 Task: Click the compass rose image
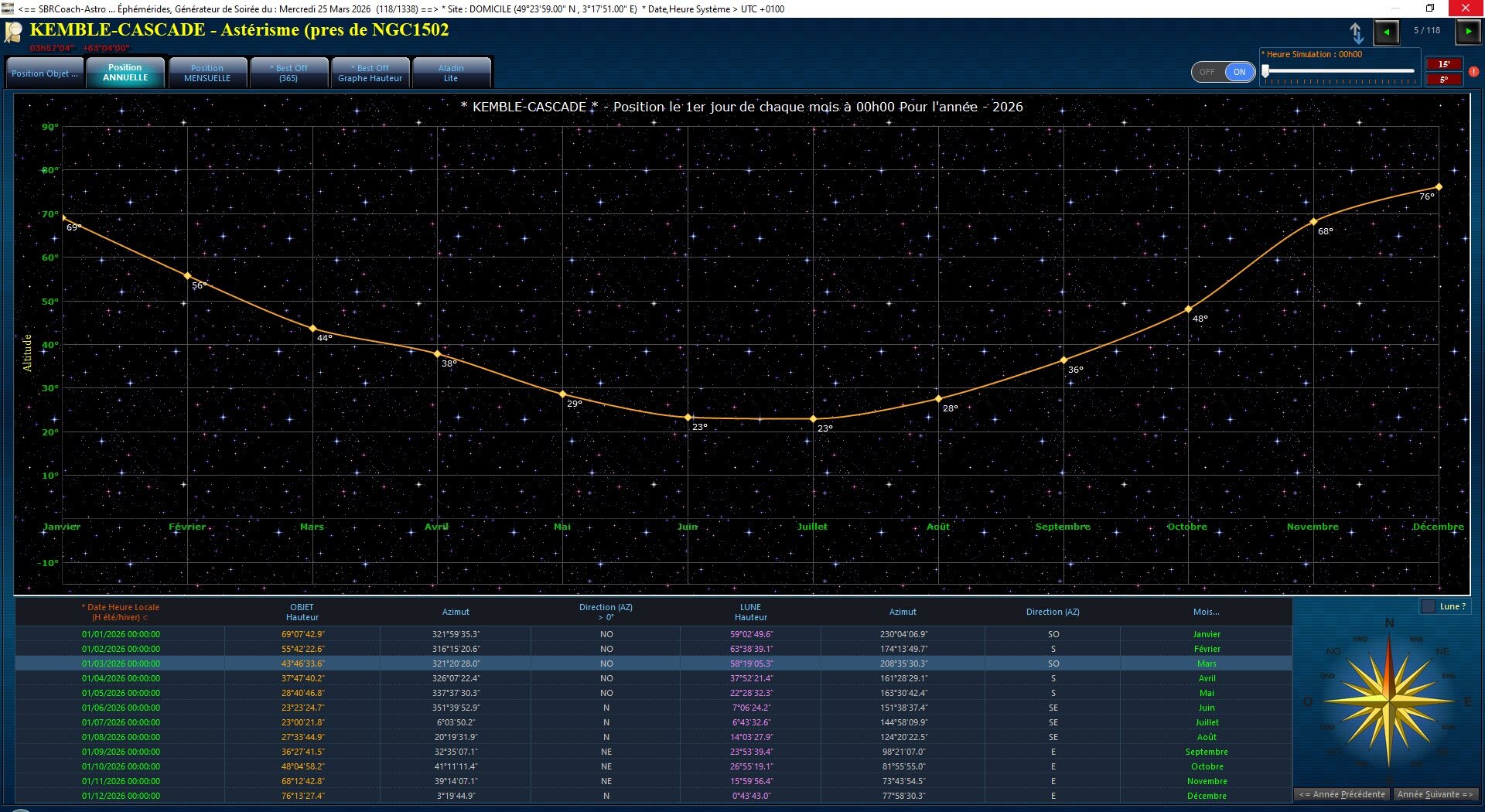click(x=1389, y=700)
